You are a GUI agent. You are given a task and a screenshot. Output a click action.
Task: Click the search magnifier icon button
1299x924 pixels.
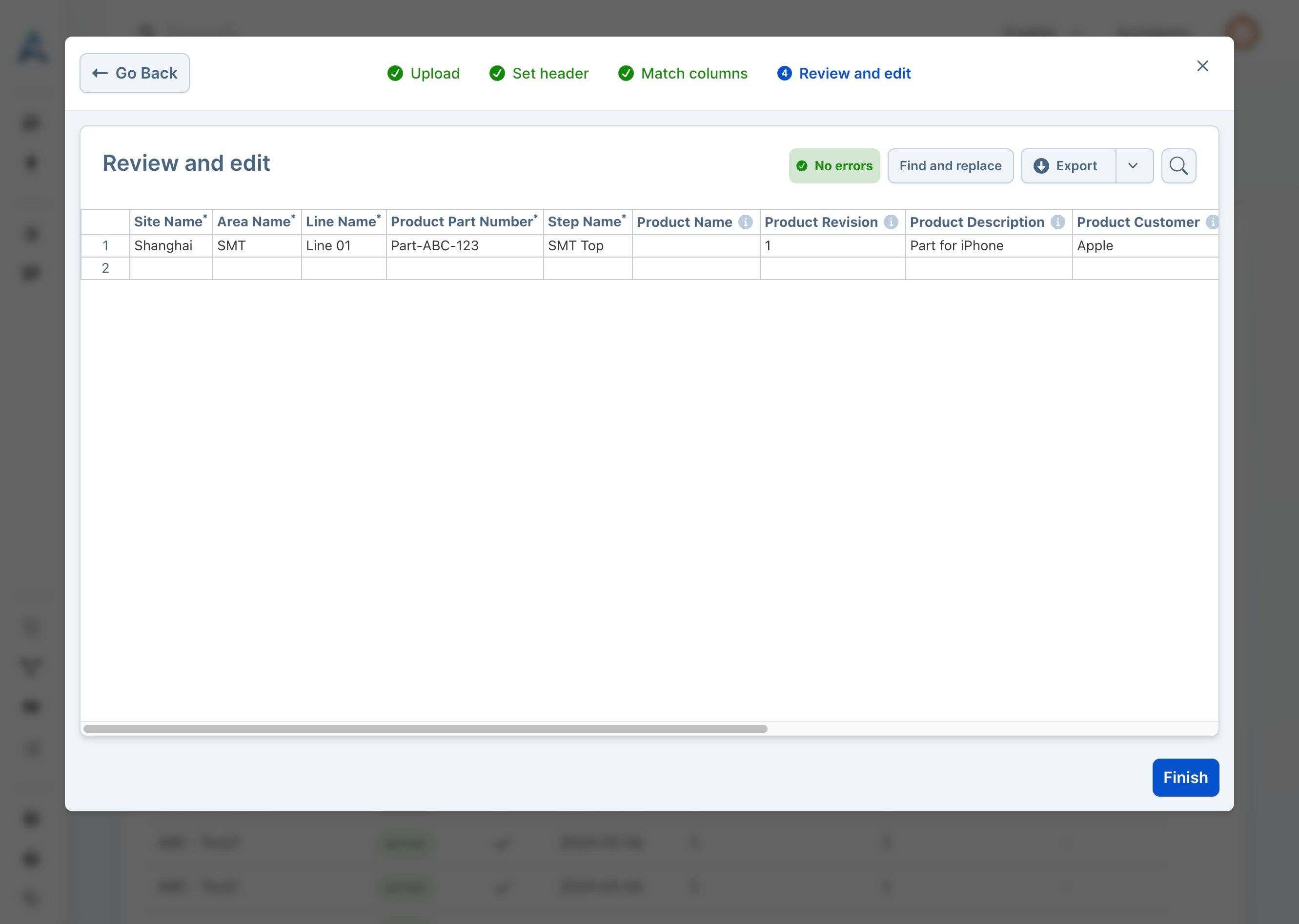[1178, 166]
